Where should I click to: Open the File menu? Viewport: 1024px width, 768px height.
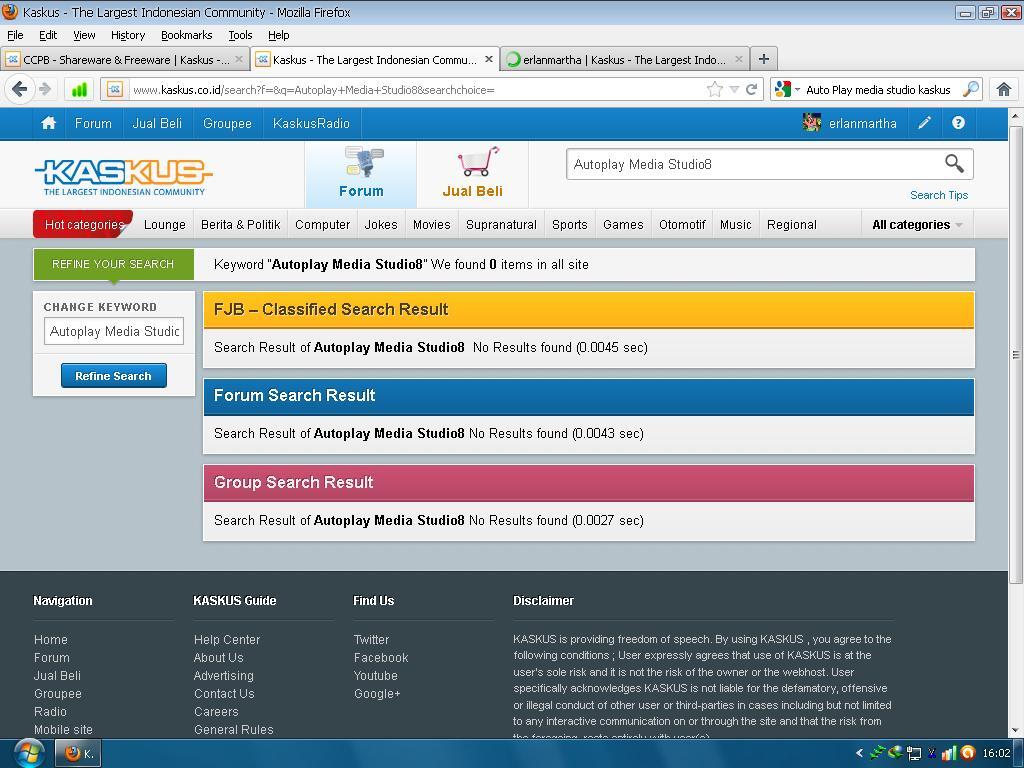(x=15, y=35)
